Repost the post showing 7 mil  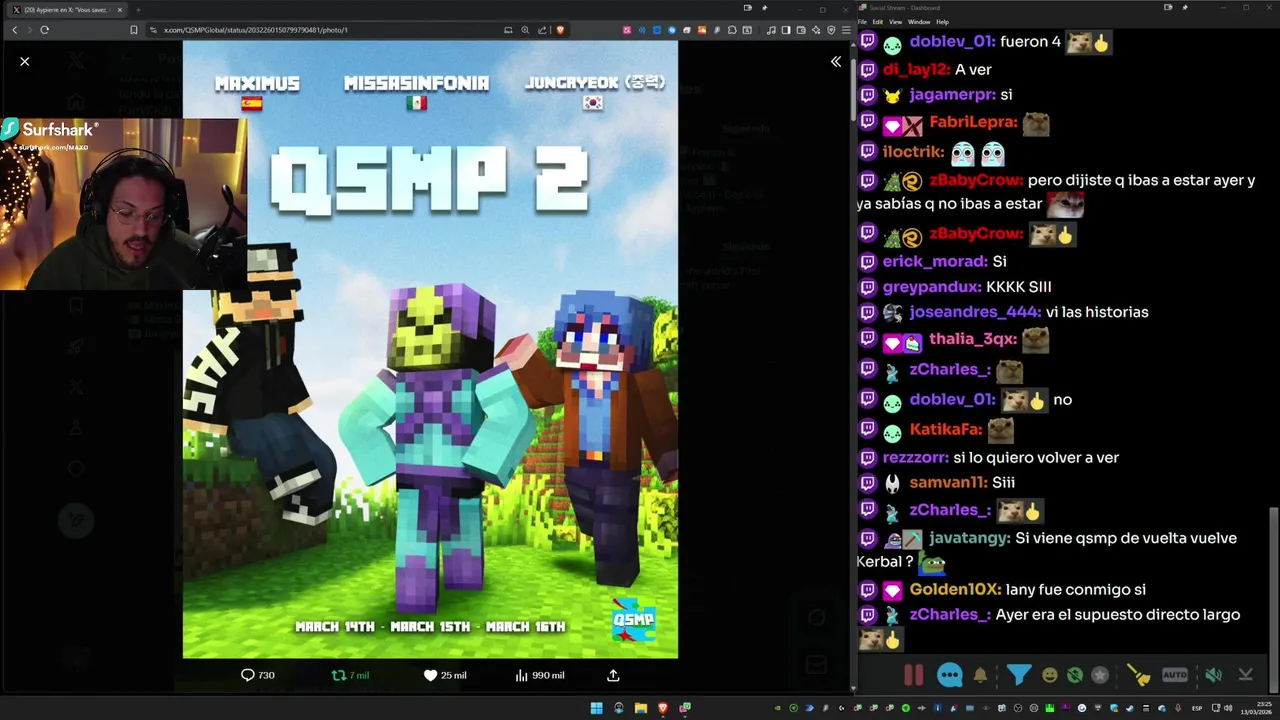click(350, 675)
